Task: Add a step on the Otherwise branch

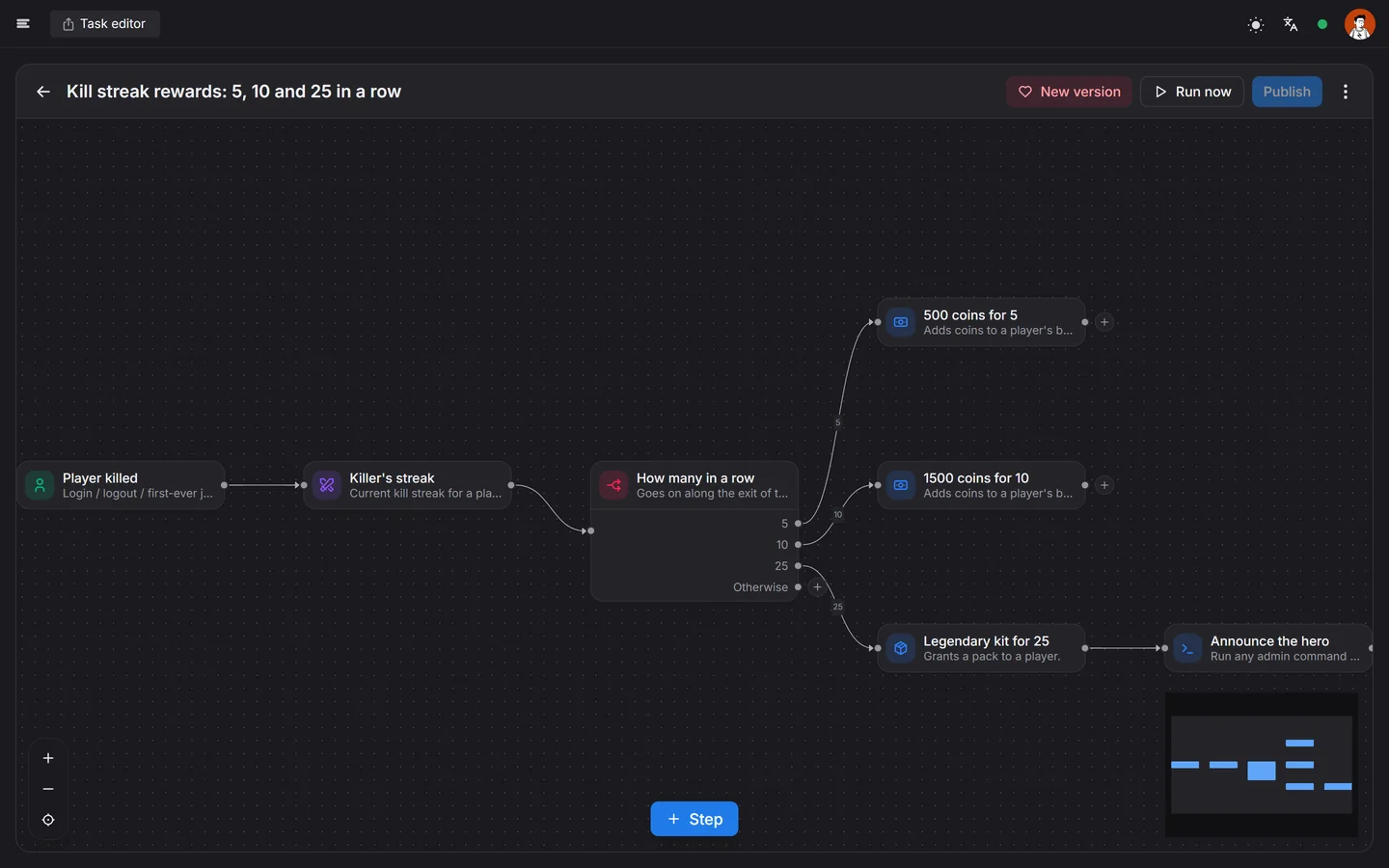Action: (x=817, y=587)
